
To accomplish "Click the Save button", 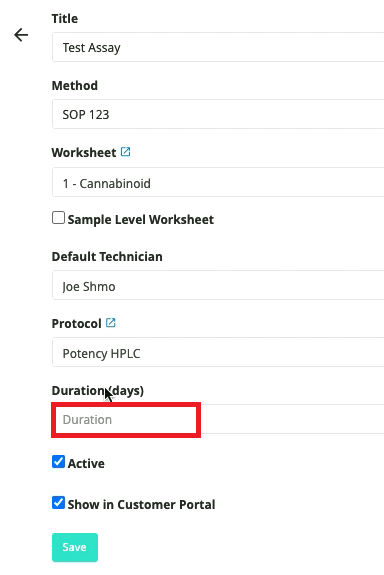I will click(75, 547).
